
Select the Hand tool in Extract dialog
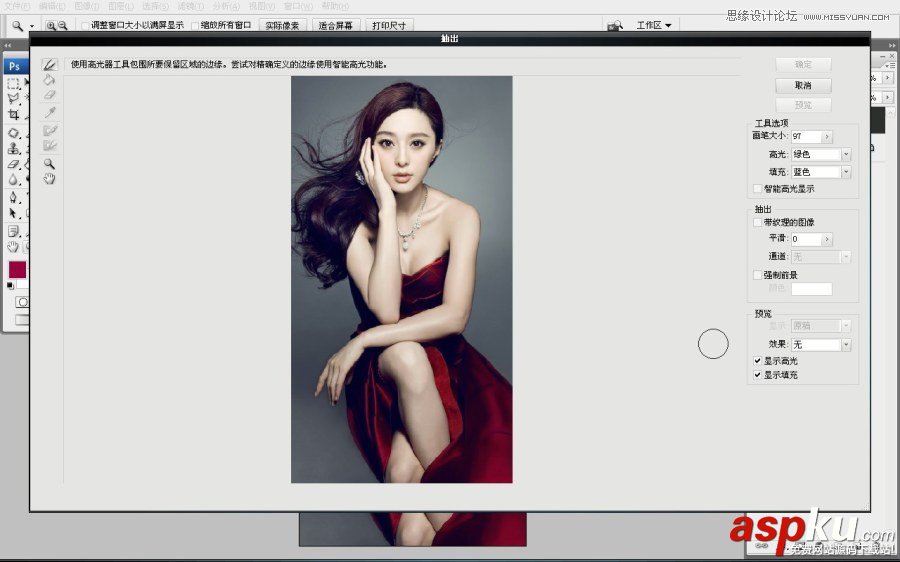click(x=49, y=179)
